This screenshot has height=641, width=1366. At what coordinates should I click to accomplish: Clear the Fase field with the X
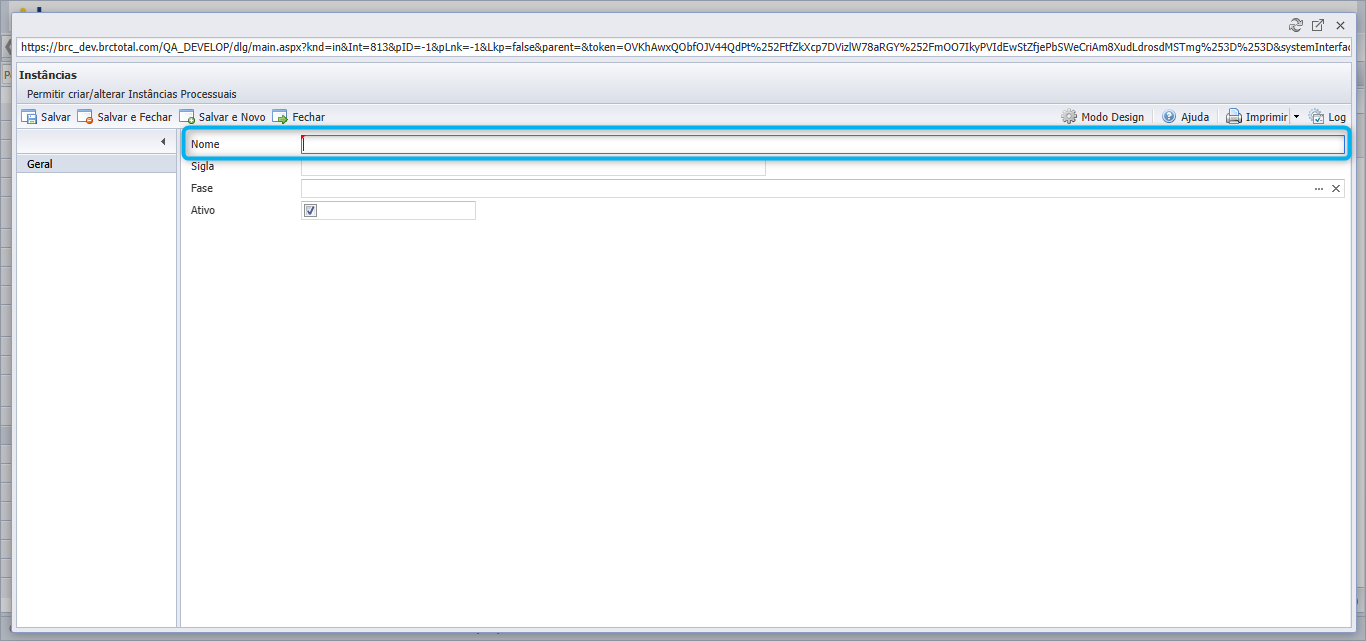tap(1336, 188)
